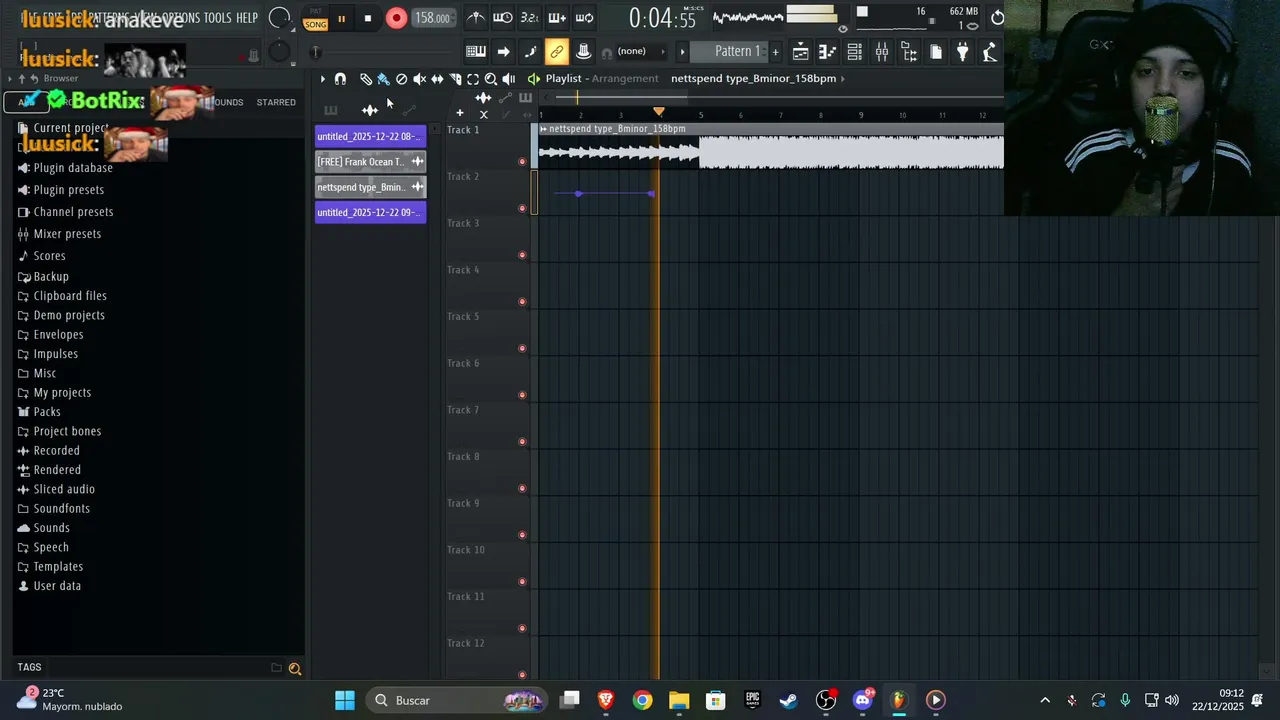Screen dimensions: 1280x720
Task: Switch to the SOUNDS browser tab
Action: coord(226,102)
